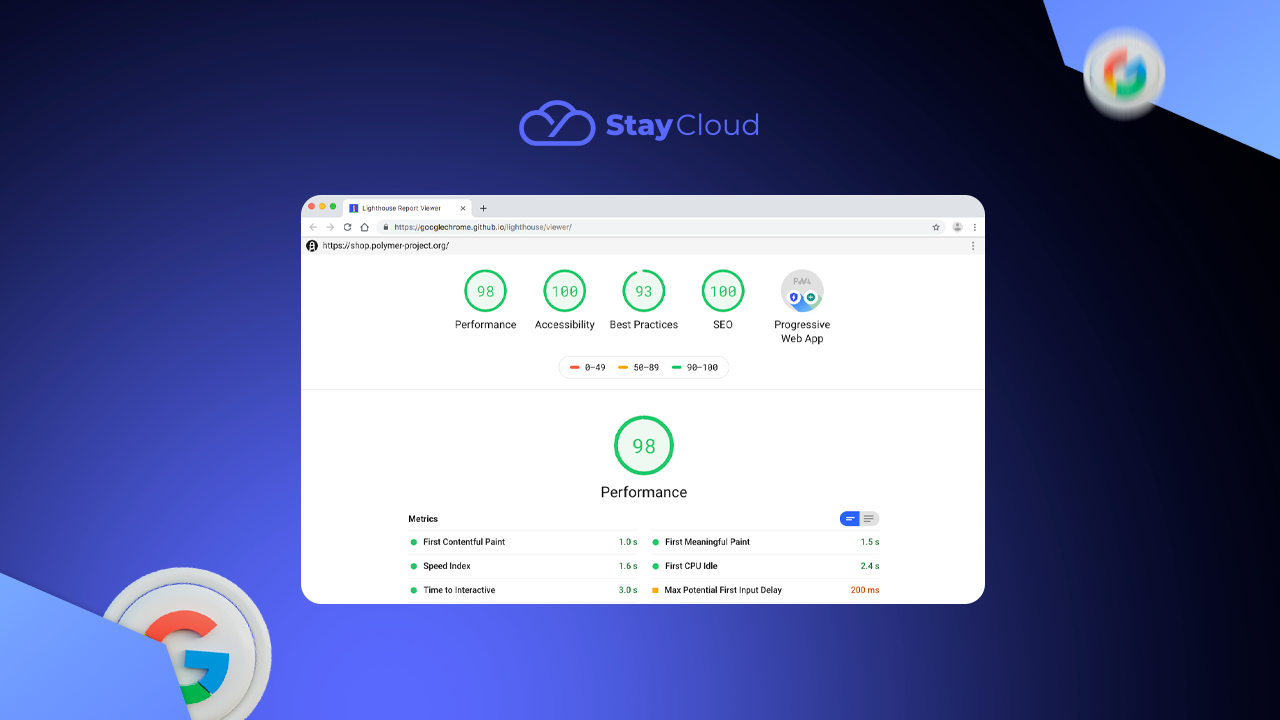Click the 200 ms input delay value

click(x=865, y=590)
